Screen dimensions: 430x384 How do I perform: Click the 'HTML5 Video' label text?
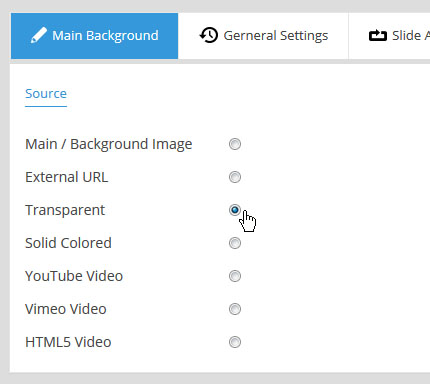pos(68,342)
